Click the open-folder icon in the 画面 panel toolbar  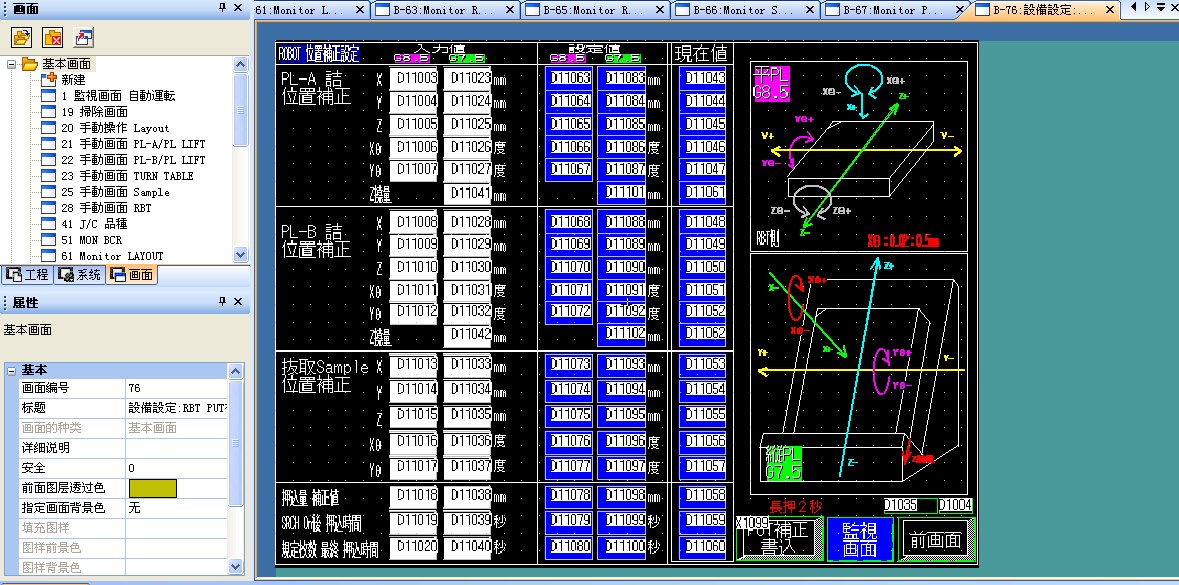pos(22,39)
